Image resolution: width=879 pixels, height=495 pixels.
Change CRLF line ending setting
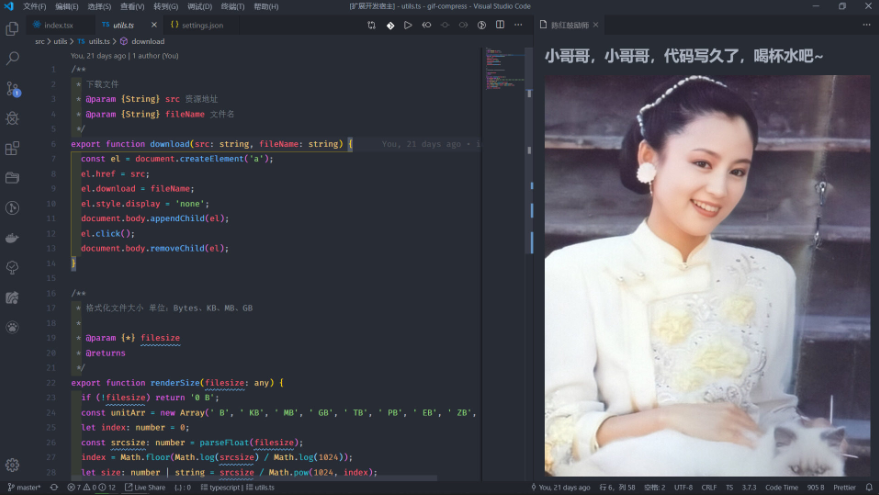tap(709, 487)
